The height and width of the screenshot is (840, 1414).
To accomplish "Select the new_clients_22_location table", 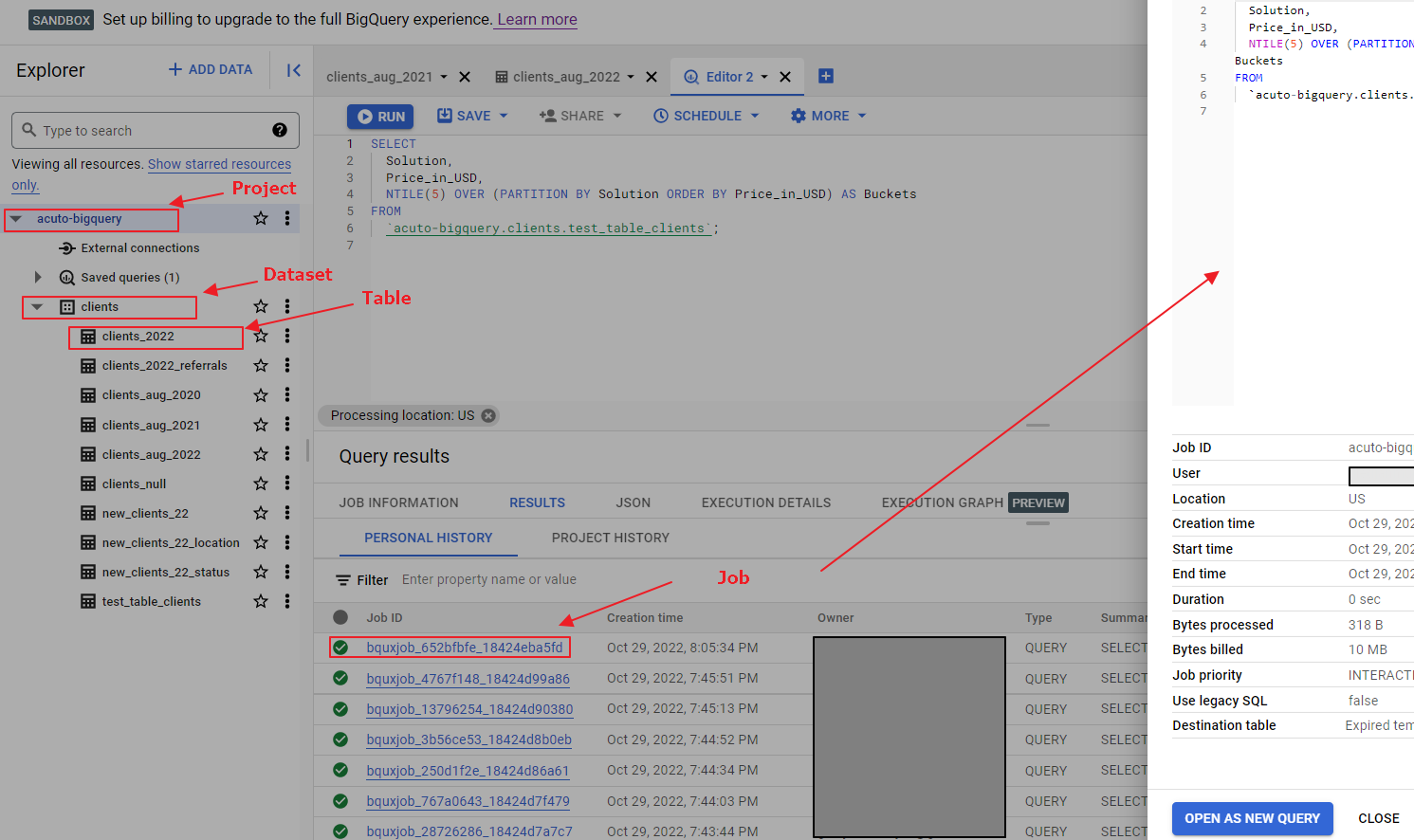I will (x=171, y=542).
